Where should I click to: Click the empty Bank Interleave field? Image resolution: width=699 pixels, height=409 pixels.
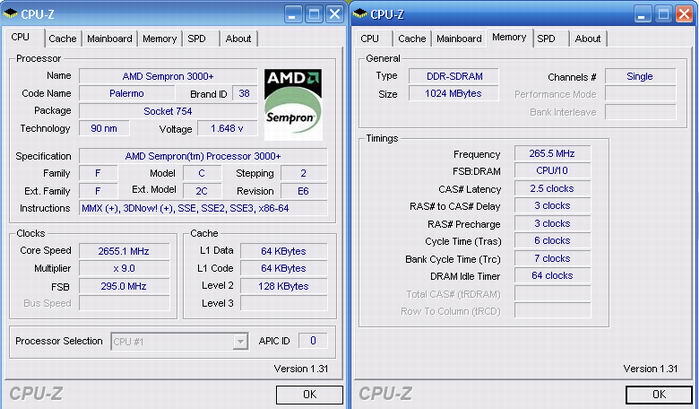(x=640, y=112)
